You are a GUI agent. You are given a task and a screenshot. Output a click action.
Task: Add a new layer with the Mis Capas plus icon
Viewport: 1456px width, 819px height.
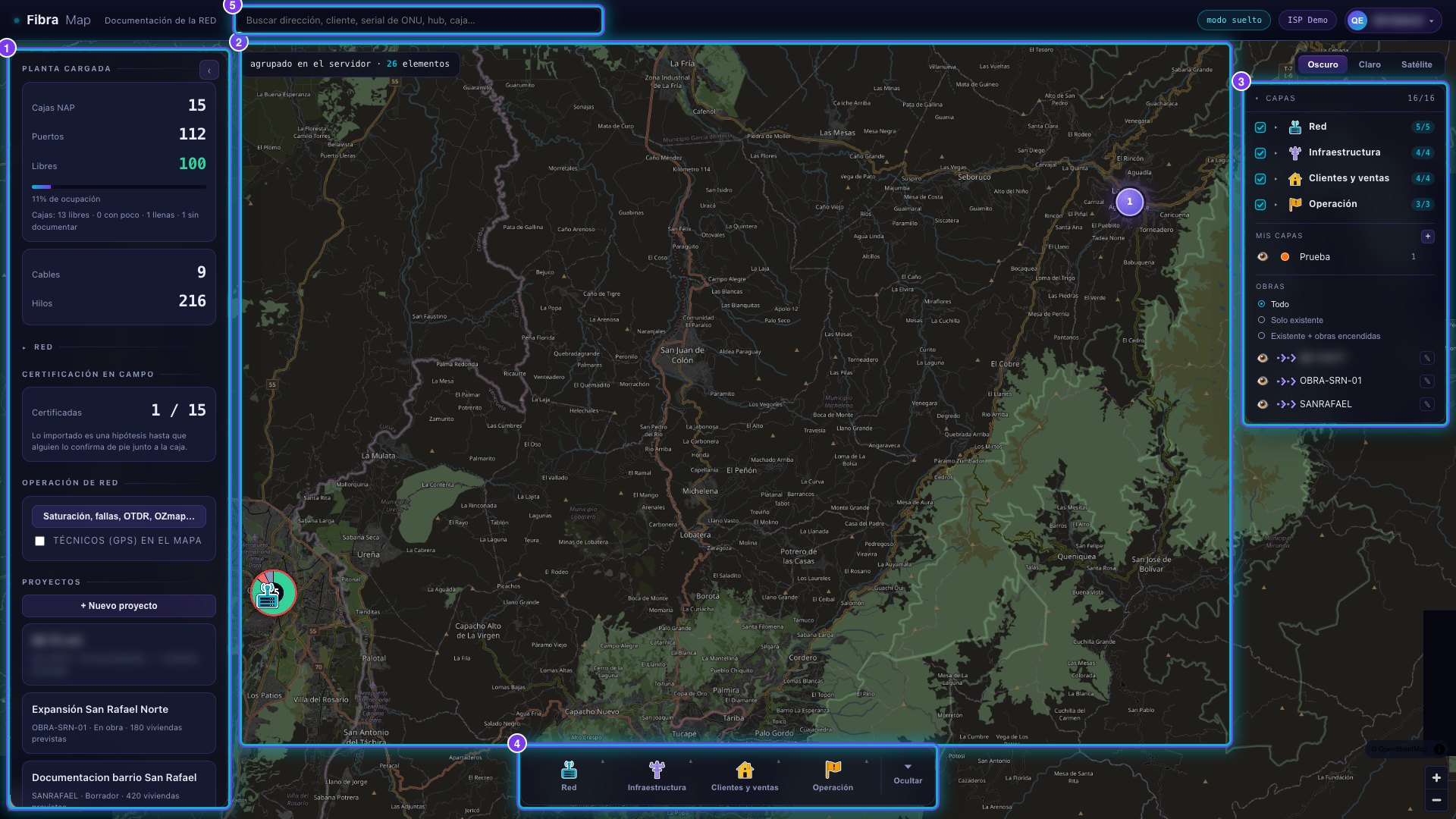1427,236
